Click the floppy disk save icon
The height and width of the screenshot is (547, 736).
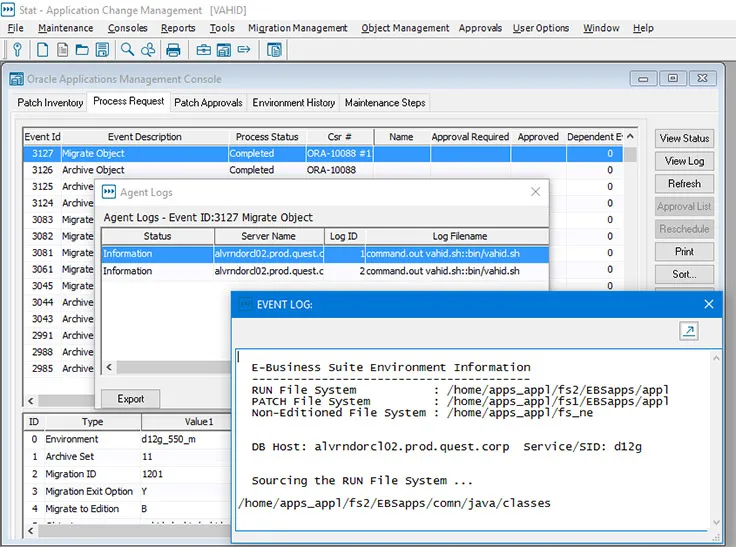[x=102, y=49]
